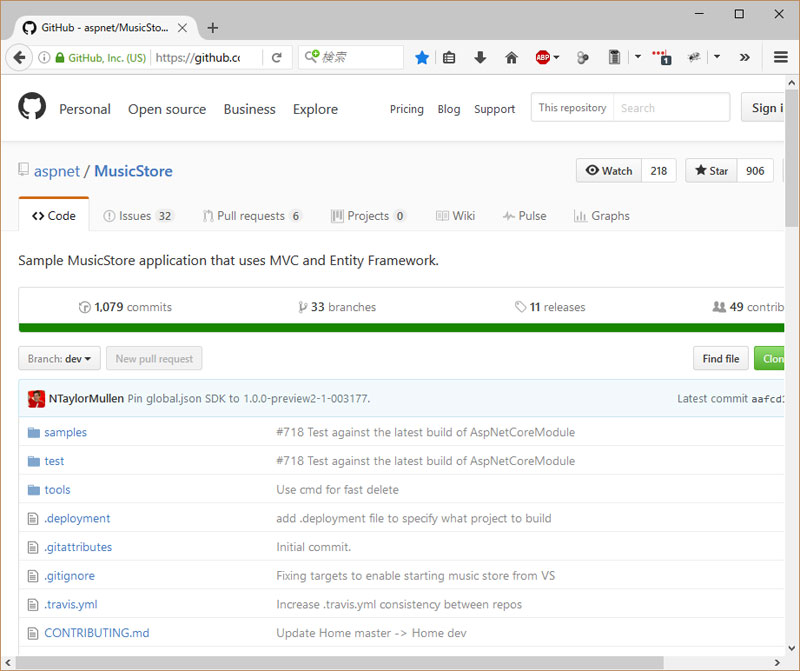Open the Branch: dev dropdown
Screen dimensions: 800x671
click(x=59, y=359)
